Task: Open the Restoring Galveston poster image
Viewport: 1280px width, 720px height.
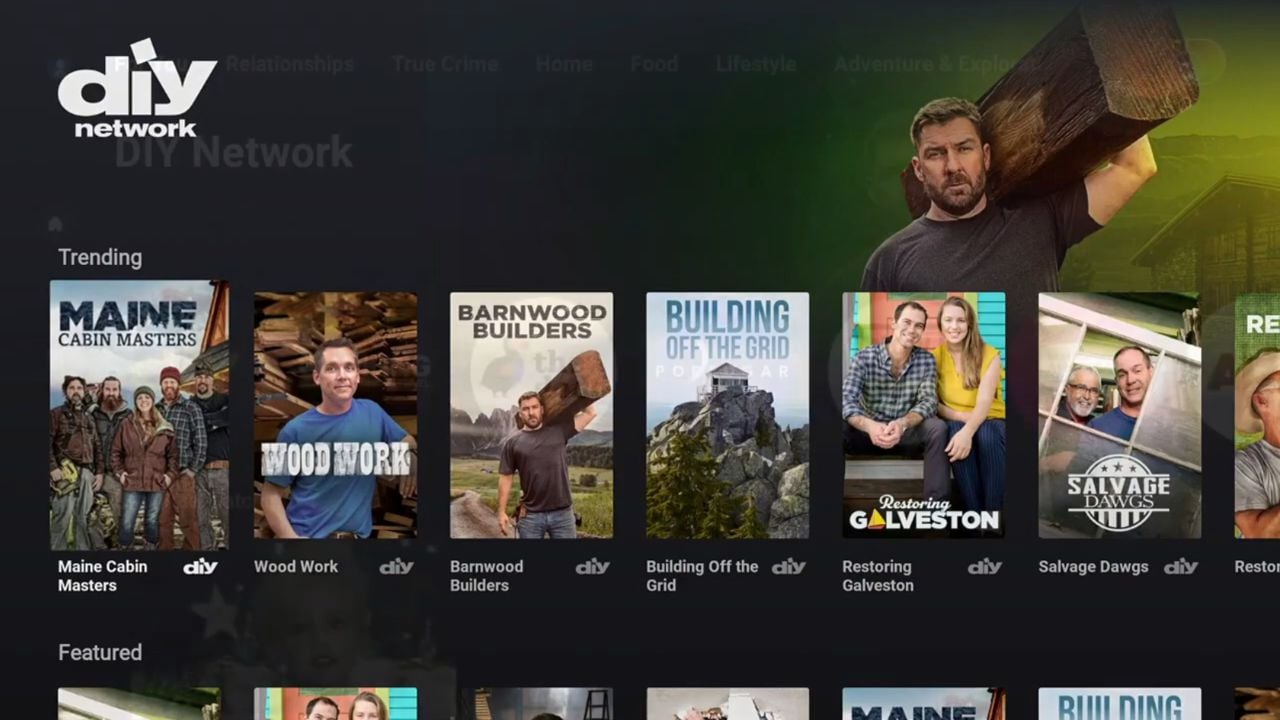Action: coord(923,415)
